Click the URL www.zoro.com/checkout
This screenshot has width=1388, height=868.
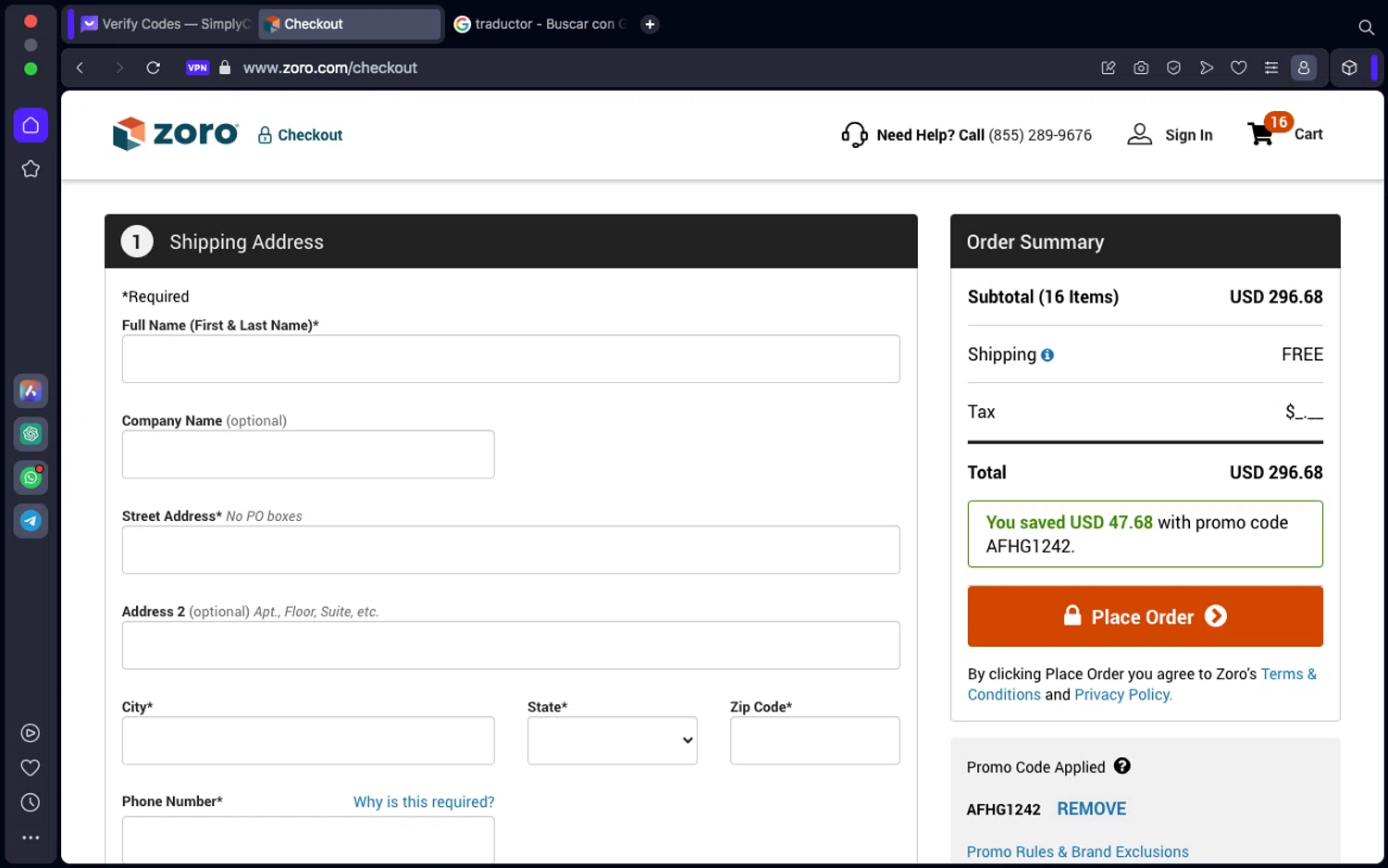point(330,68)
